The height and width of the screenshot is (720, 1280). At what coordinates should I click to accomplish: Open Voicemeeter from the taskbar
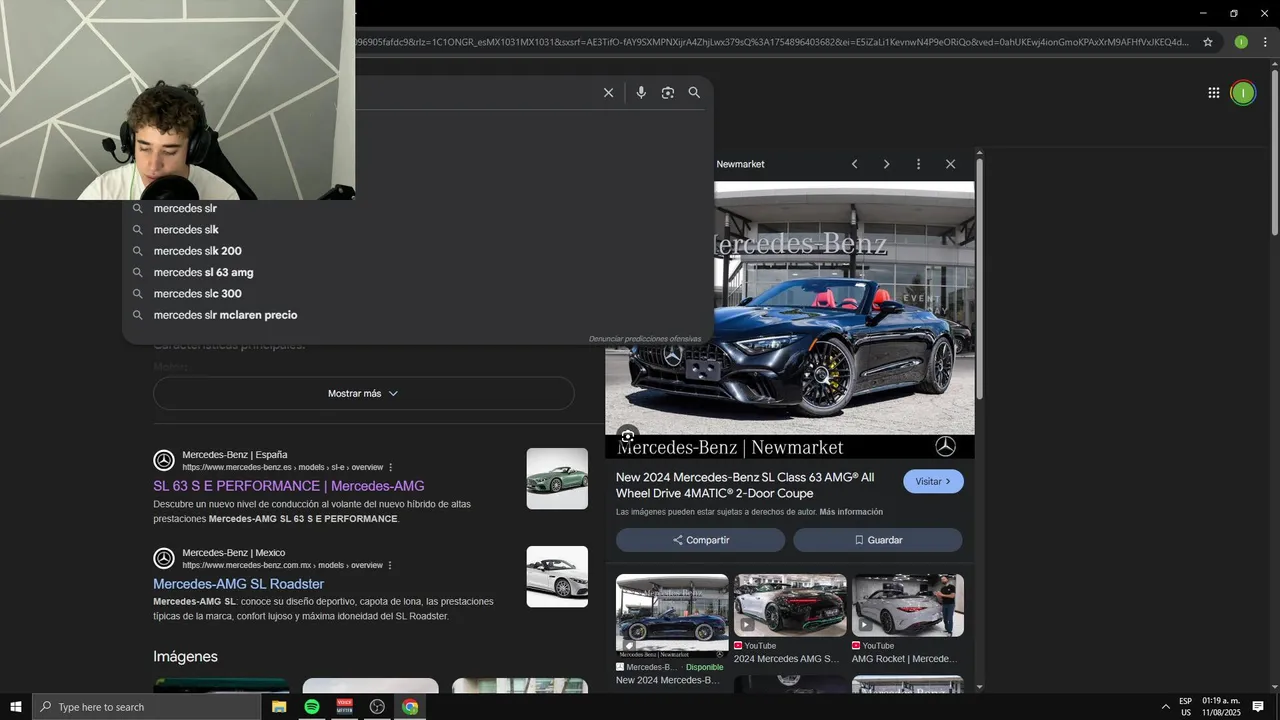click(345, 707)
